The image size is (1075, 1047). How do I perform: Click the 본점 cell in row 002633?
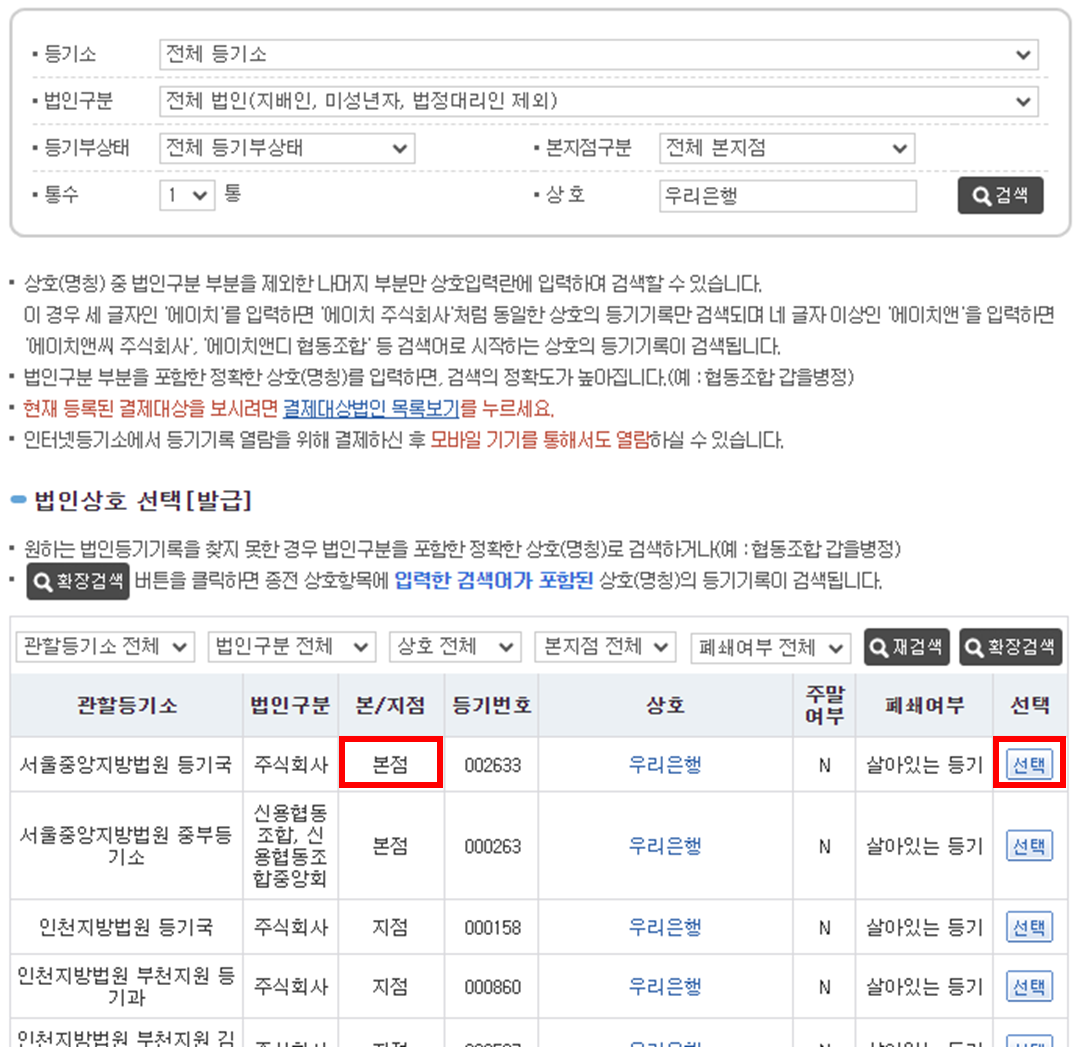tap(391, 763)
